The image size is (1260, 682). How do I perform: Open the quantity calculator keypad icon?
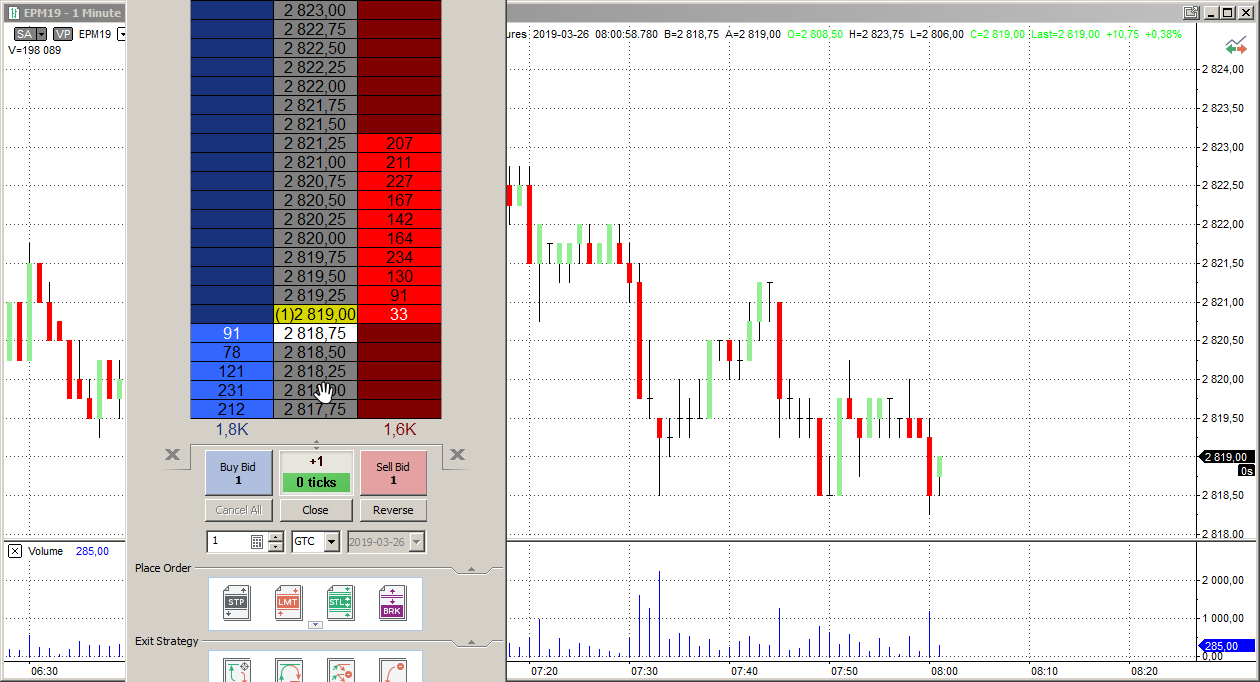click(x=257, y=541)
